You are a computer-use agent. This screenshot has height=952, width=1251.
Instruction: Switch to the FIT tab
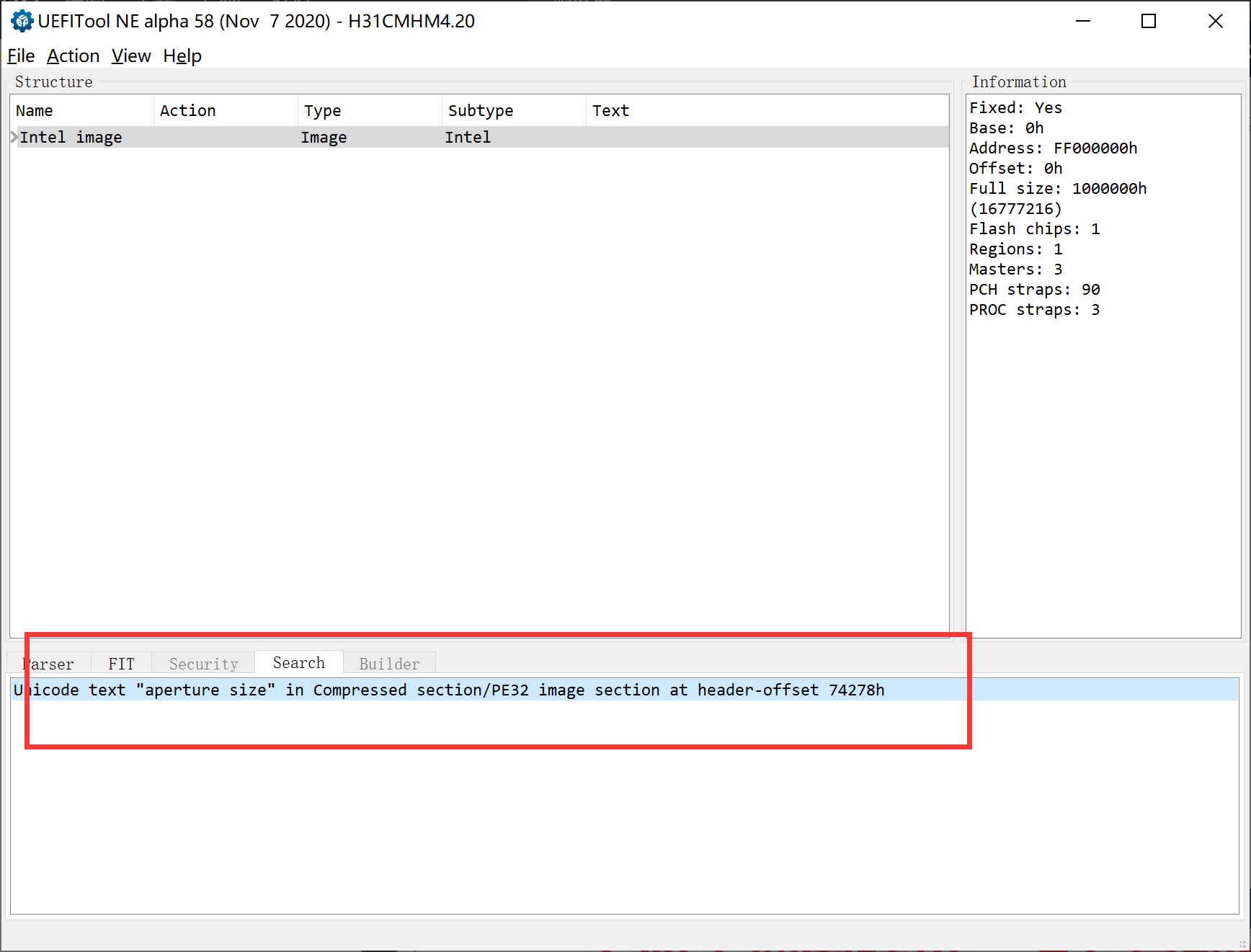[121, 664]
